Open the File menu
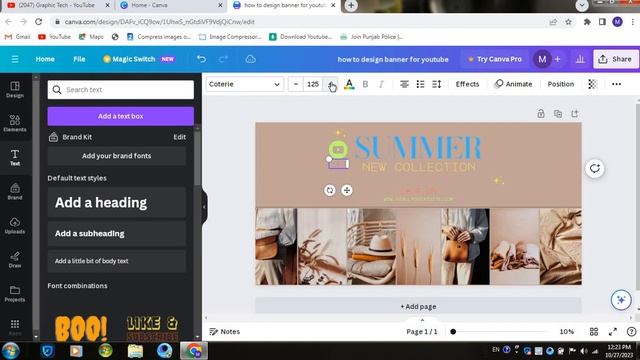This screenshot has width=640, height=360. tap(79, 59)
